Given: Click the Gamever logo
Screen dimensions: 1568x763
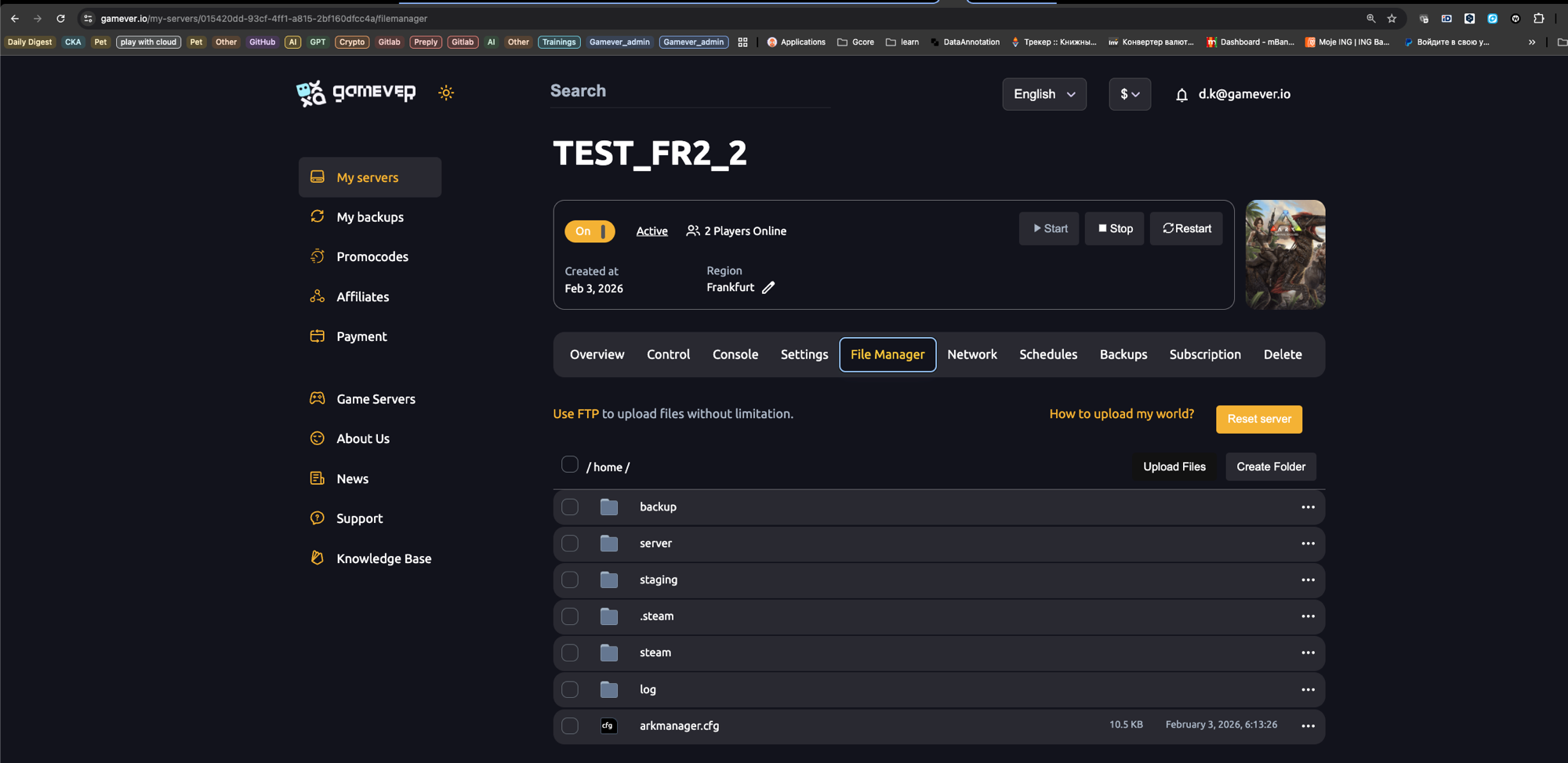Looking at the screenshot, I should 356,93.
